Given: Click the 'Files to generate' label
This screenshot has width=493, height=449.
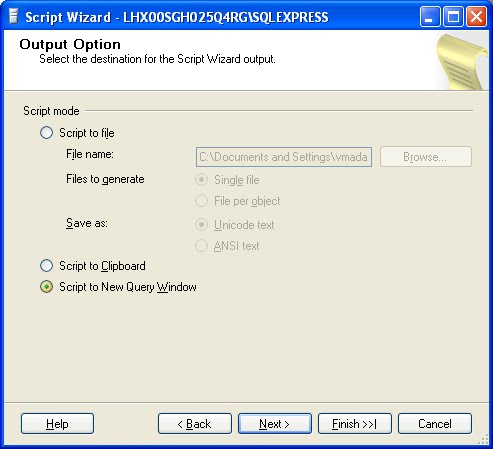Looking at the screenshot, I should pyautogui.click(x=105, y=179).
